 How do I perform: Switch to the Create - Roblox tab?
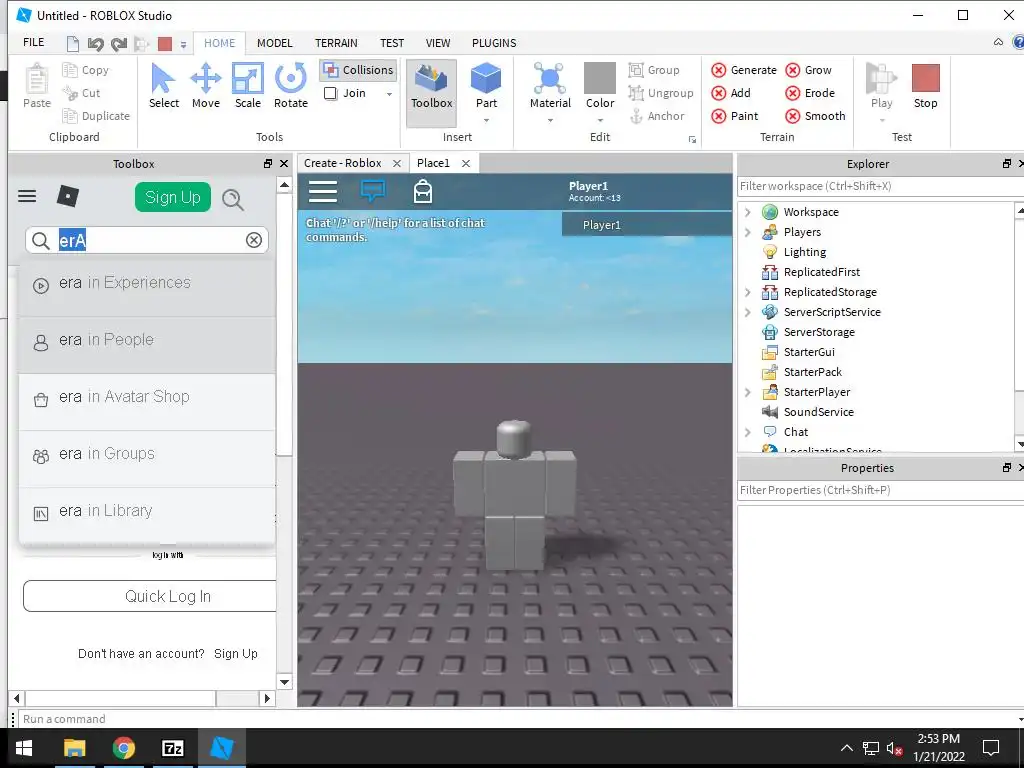343,163
